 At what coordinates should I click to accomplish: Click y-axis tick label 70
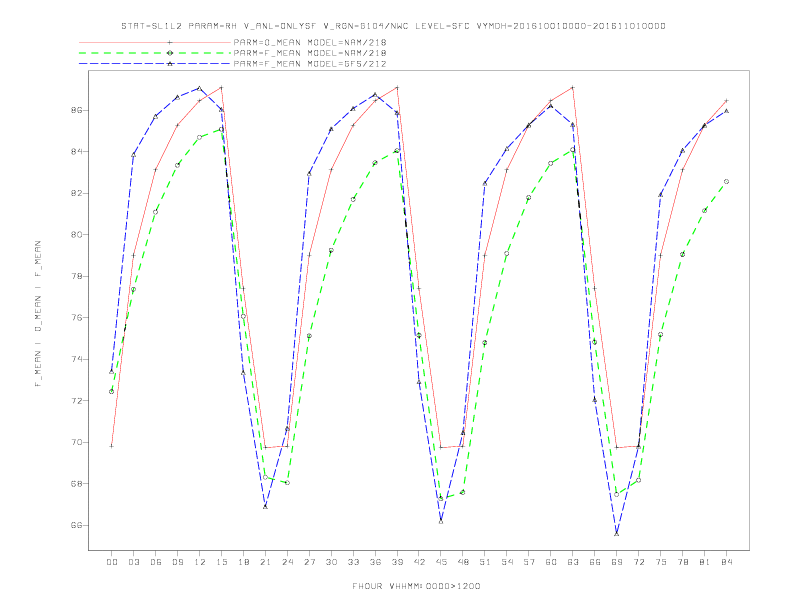click(76, 442)
